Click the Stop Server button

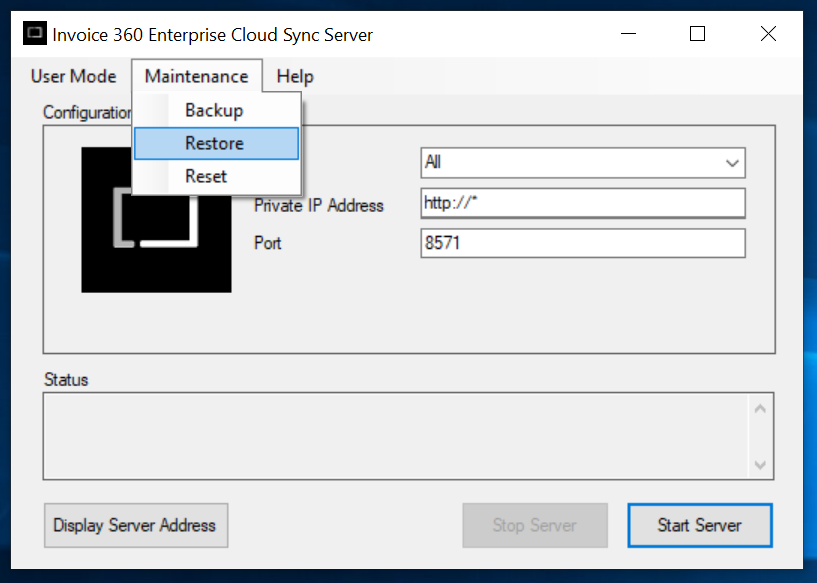535,525
